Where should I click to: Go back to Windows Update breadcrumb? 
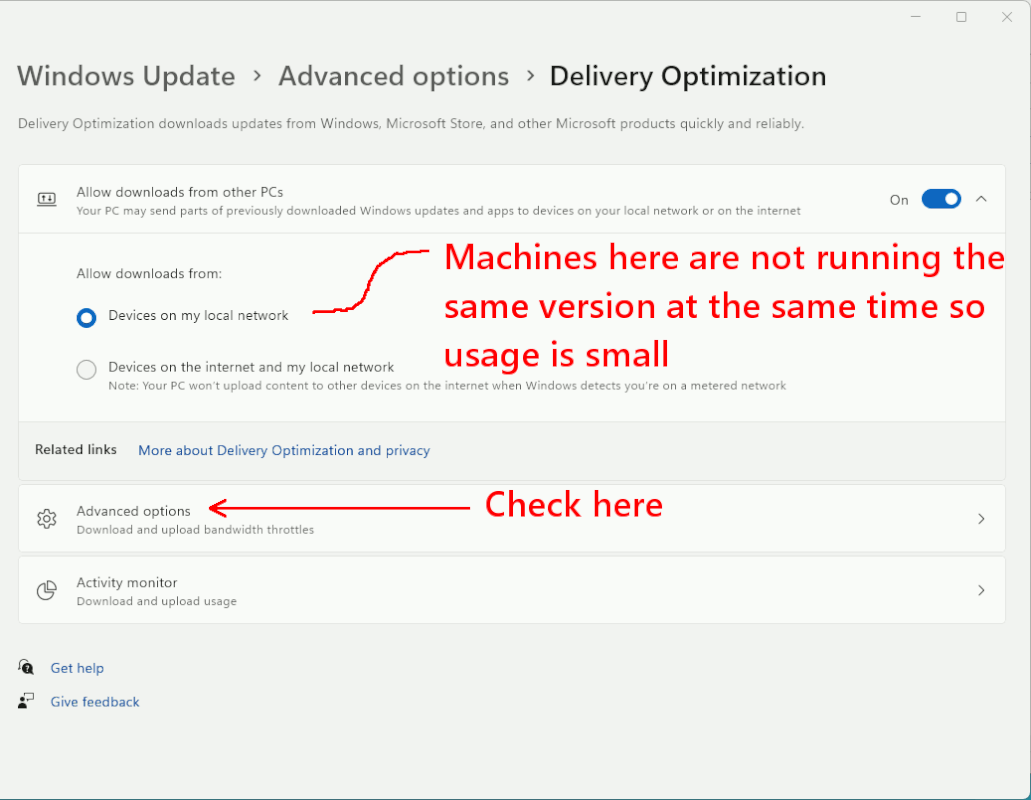coord(126,76)
